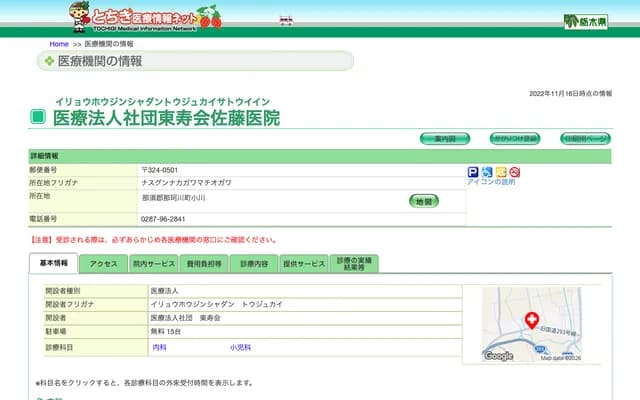Switch to the 提供サービス tab

coord(304,264)
